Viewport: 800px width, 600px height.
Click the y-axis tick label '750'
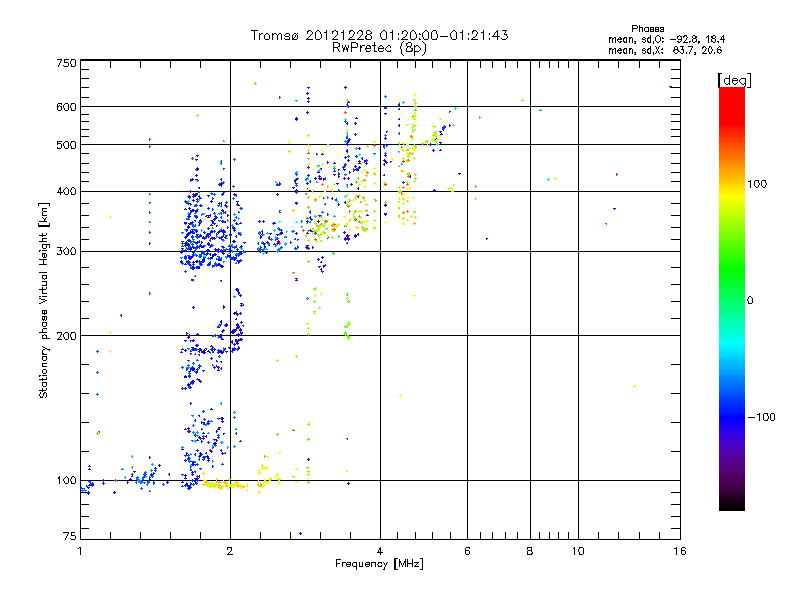tap(66, 63)
